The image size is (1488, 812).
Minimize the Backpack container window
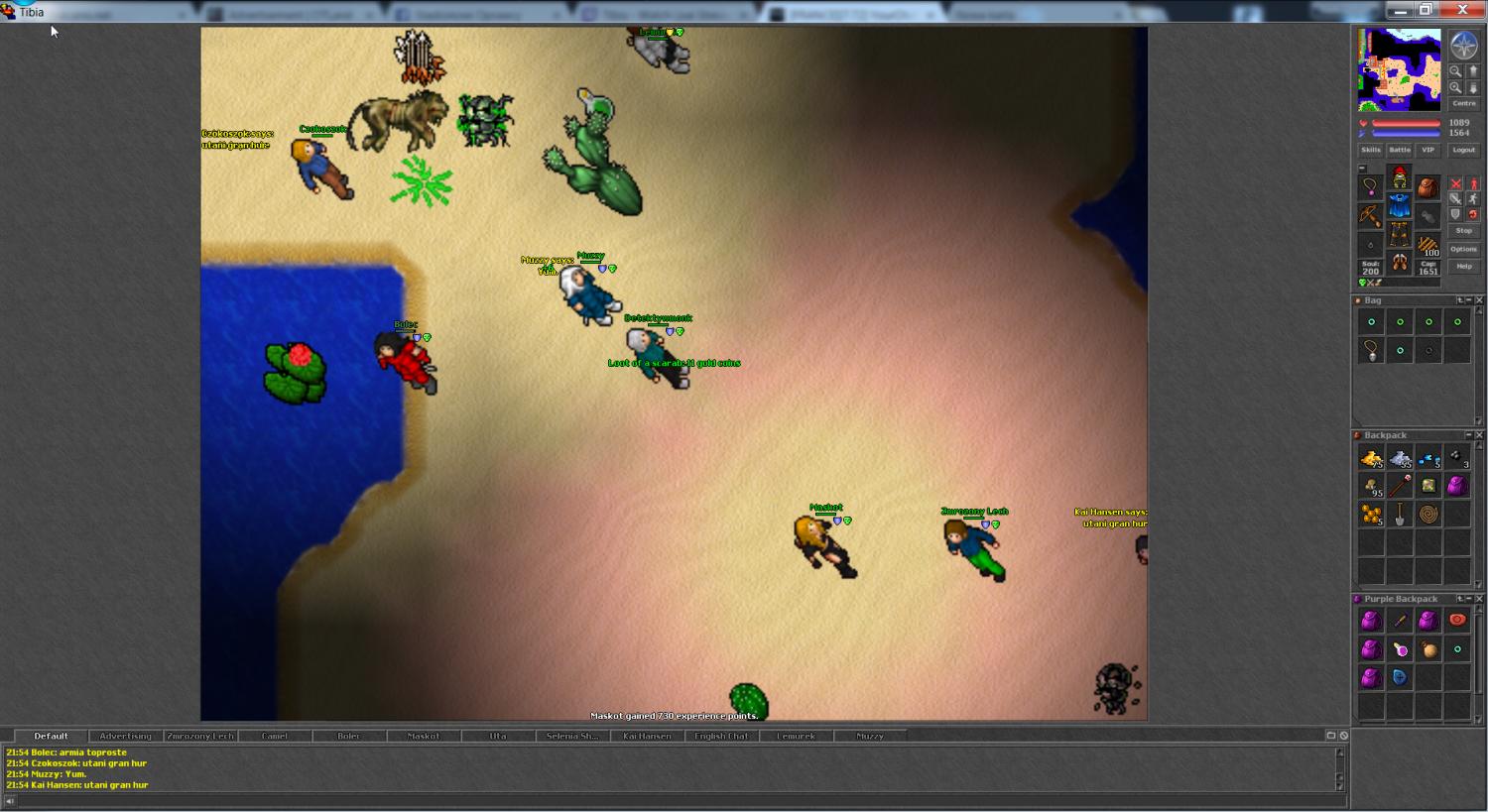tap(1469, 435)
